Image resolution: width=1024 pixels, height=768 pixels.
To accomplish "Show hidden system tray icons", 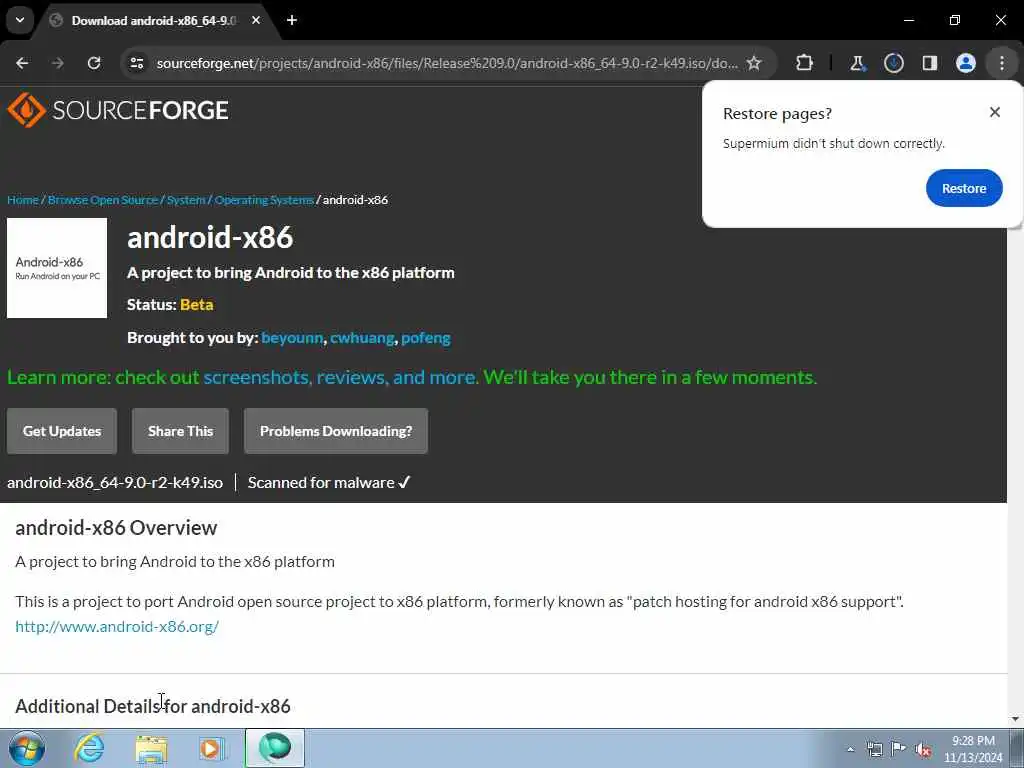I will coord(850,749).
